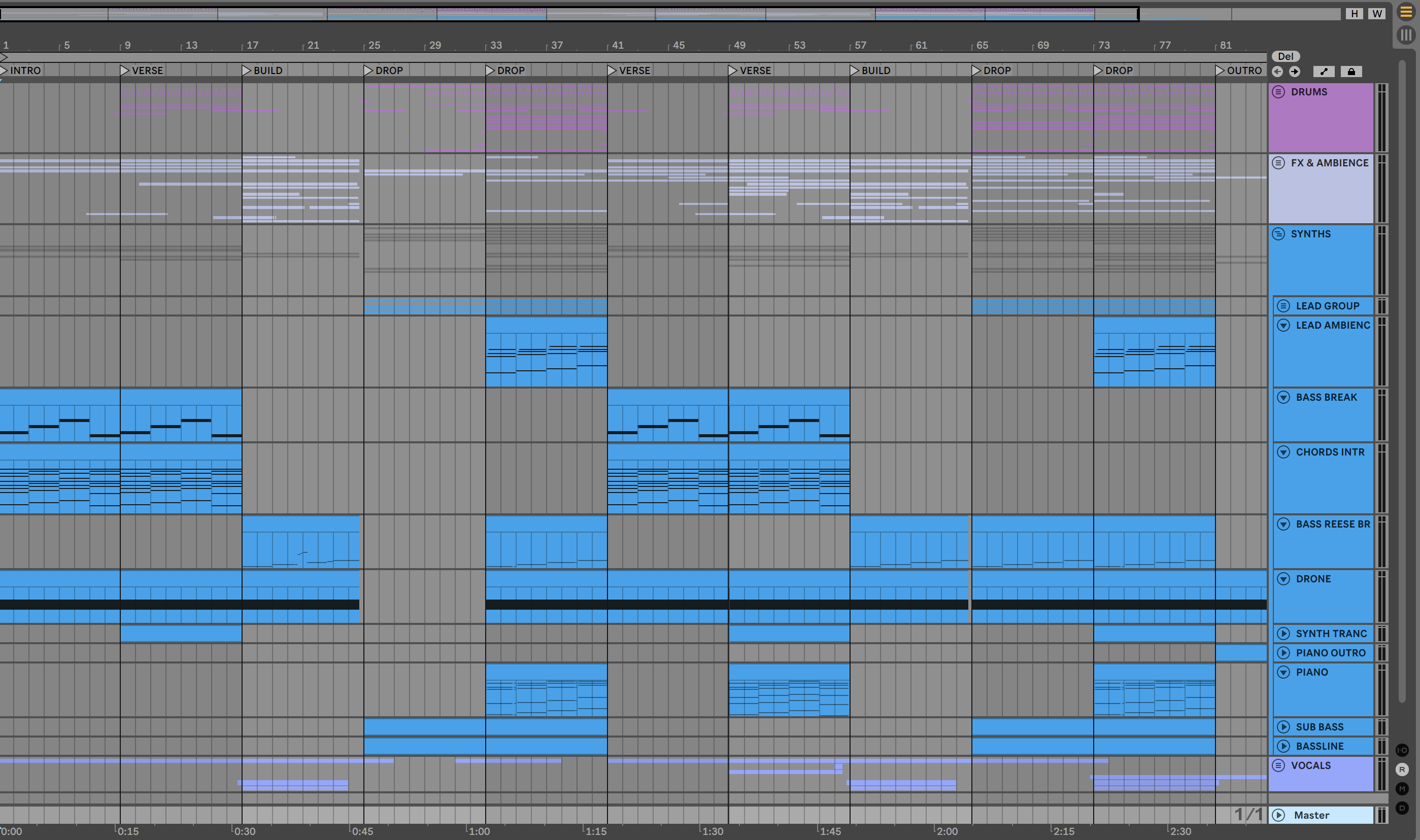Collapse the BASS BREAK track
The image size is (1420, 840).
(1283, 397)
